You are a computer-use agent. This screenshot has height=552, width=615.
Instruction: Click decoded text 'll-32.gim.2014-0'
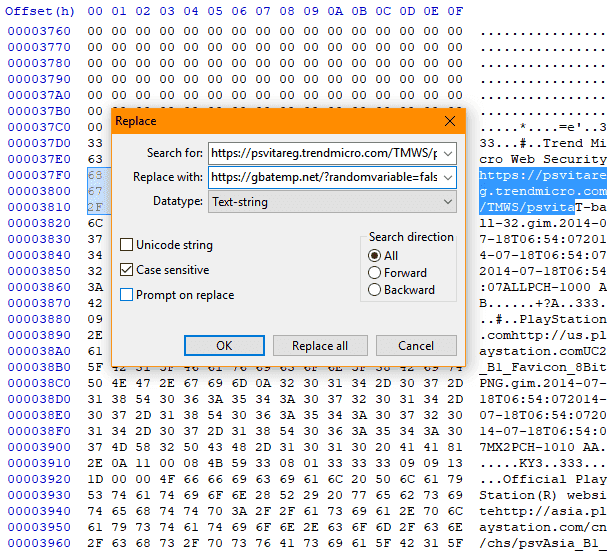[x=543, y=223]
